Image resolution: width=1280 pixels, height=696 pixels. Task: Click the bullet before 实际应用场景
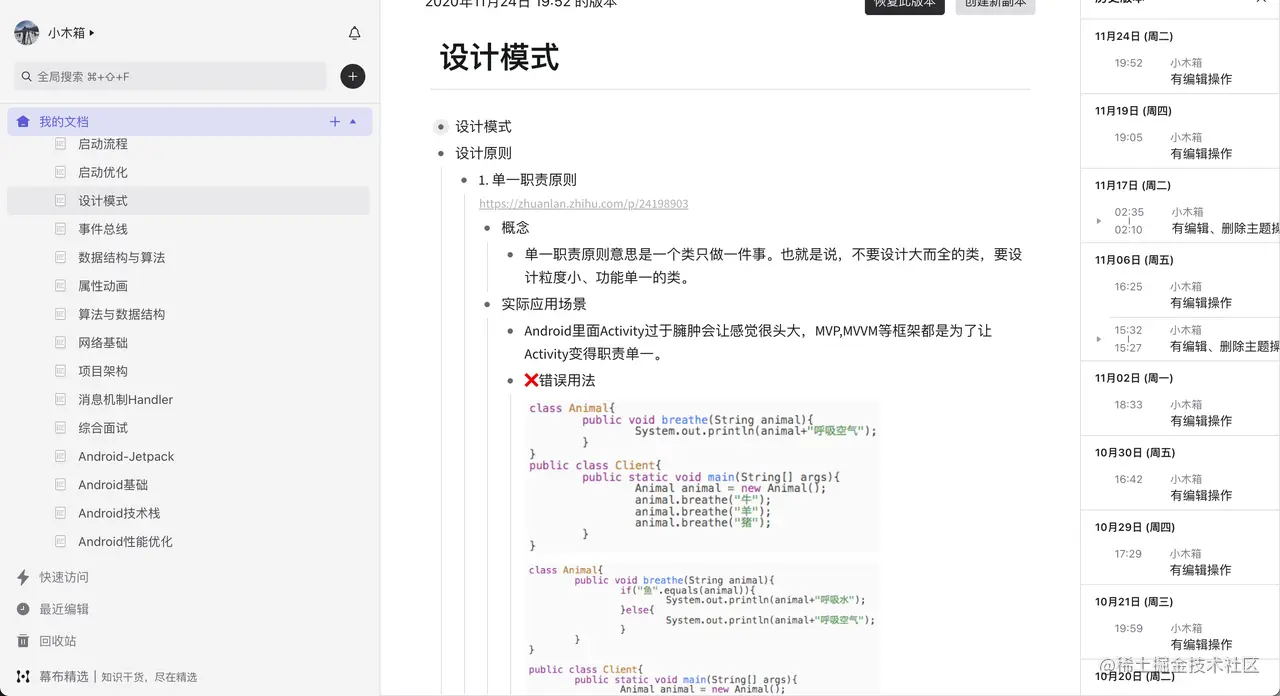pyautogui.click(x=488, y=304)
